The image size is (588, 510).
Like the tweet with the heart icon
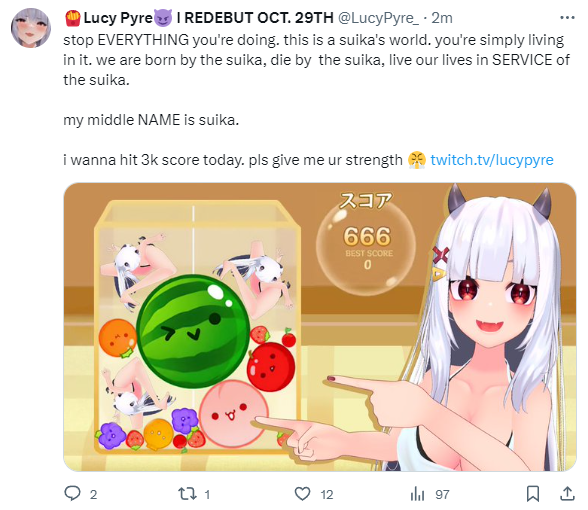[303, 494]
